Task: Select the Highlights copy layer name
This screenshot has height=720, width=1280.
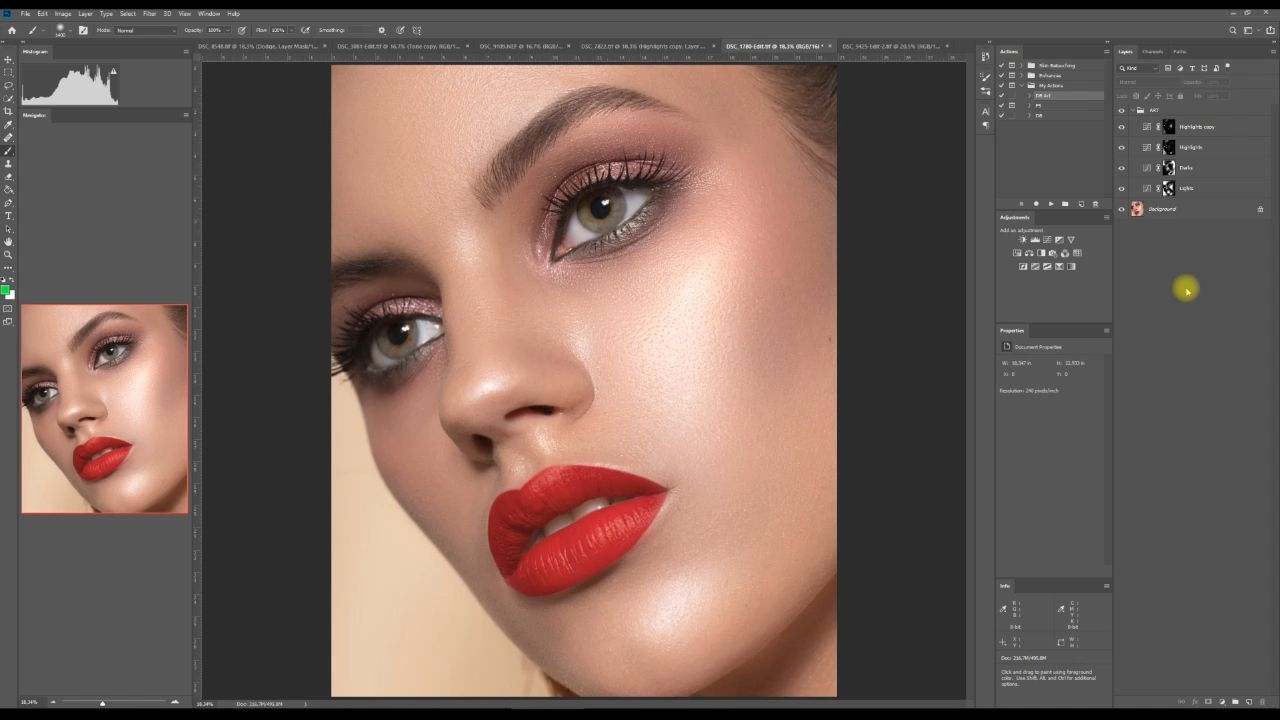Action: tap(1197, 127)
